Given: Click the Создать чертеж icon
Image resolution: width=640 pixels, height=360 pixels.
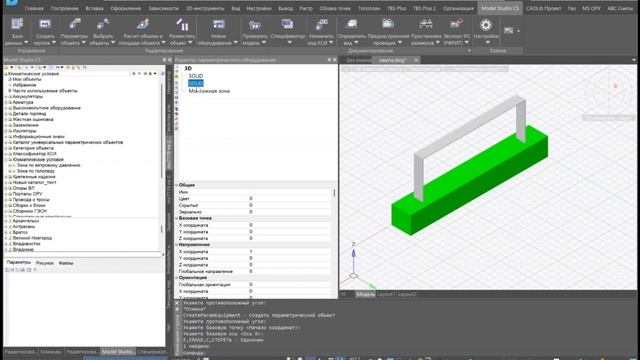Looking at the screenshot, I should click(x=44, y=24).
